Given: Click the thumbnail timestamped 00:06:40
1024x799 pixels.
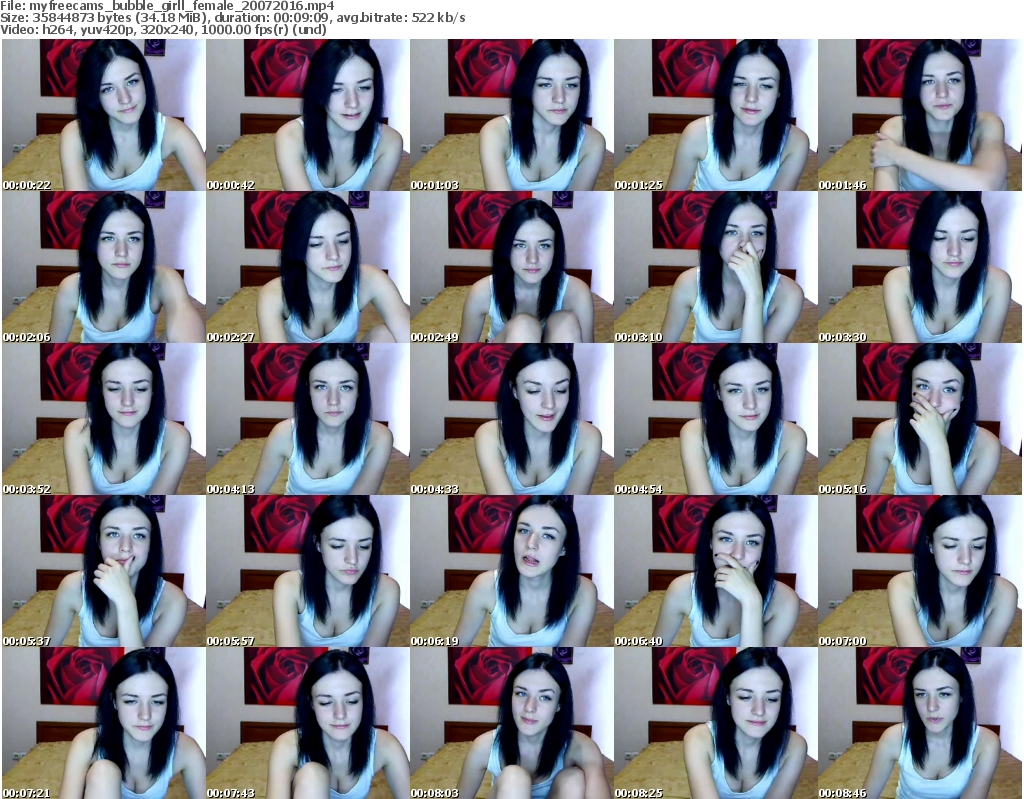Looking at the screenshot, I should [716, 571].
